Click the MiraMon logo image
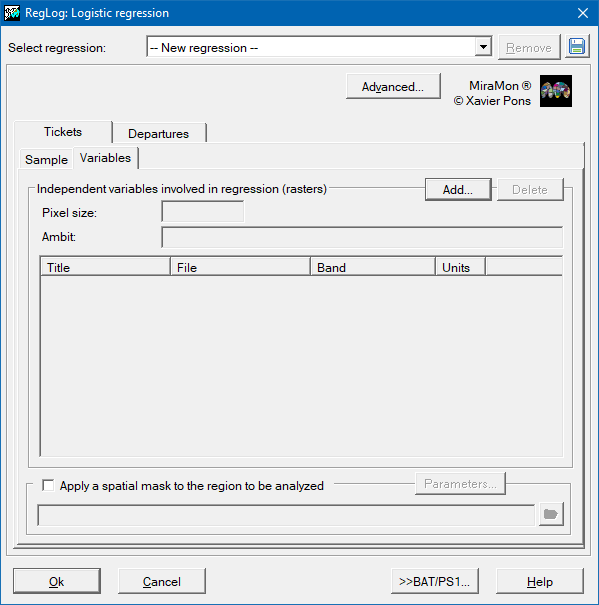Image resolution: width=599 pixels, height=605 pixels. tap(556, 91)
